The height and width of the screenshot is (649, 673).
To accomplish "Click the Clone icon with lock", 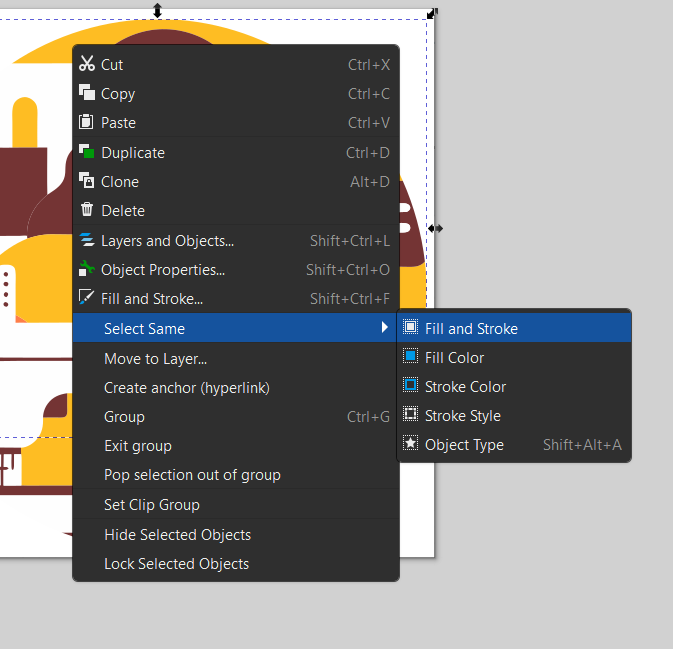I will click(87, 180).
